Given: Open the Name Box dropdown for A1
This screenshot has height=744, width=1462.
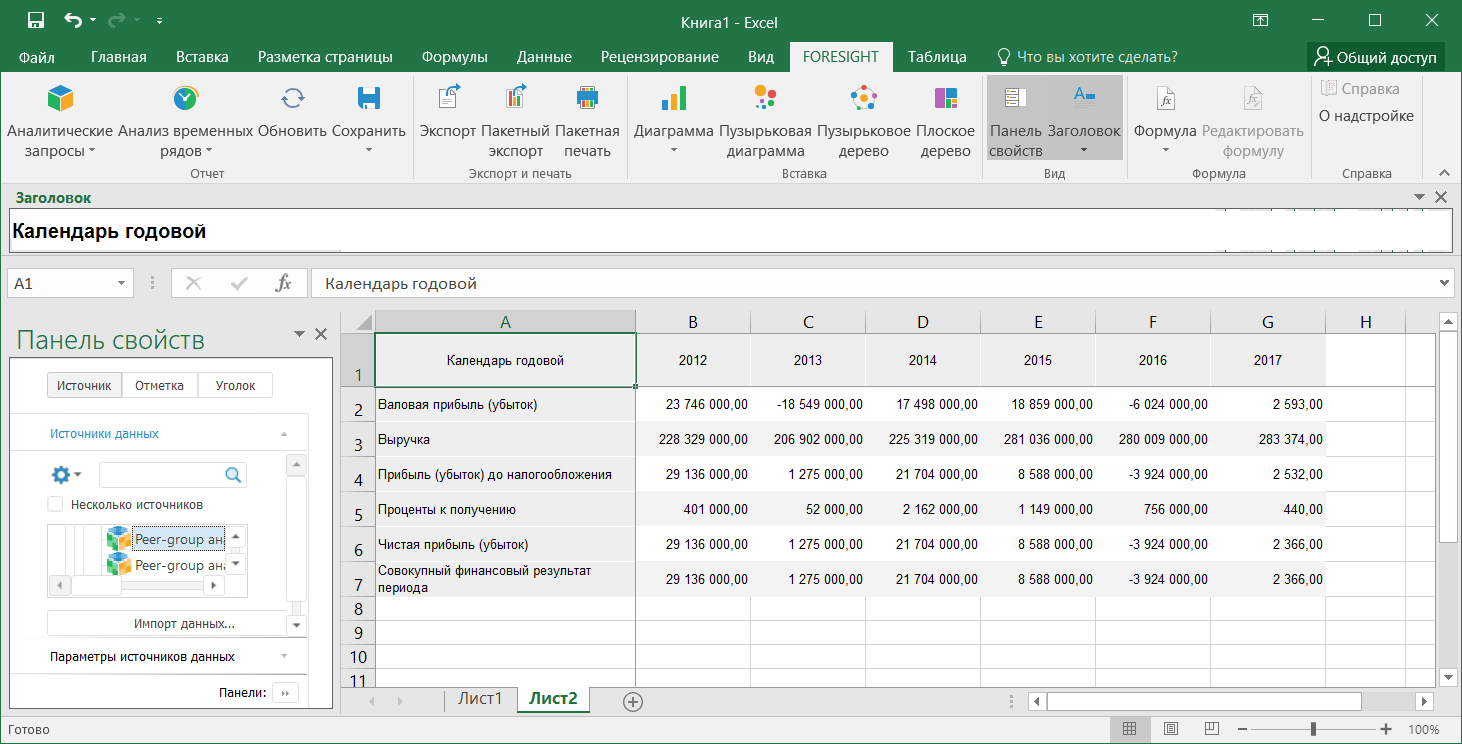Looking at the screenshot, I should point(122,284).
